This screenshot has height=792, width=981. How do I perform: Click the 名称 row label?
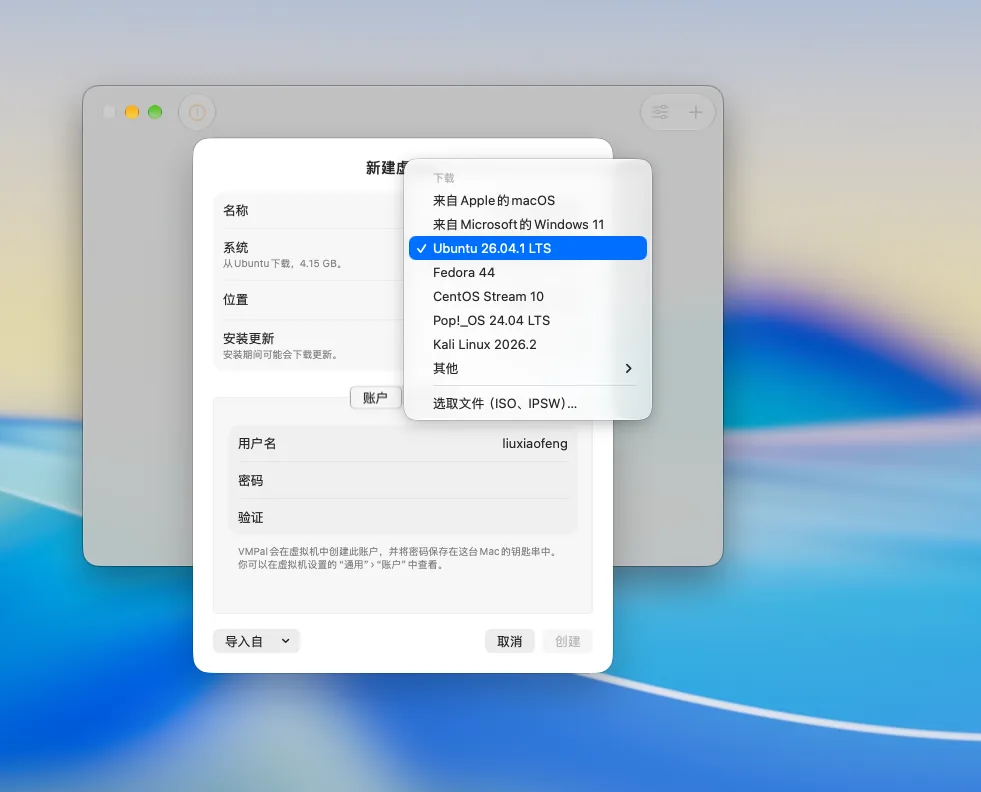[236, 210]
